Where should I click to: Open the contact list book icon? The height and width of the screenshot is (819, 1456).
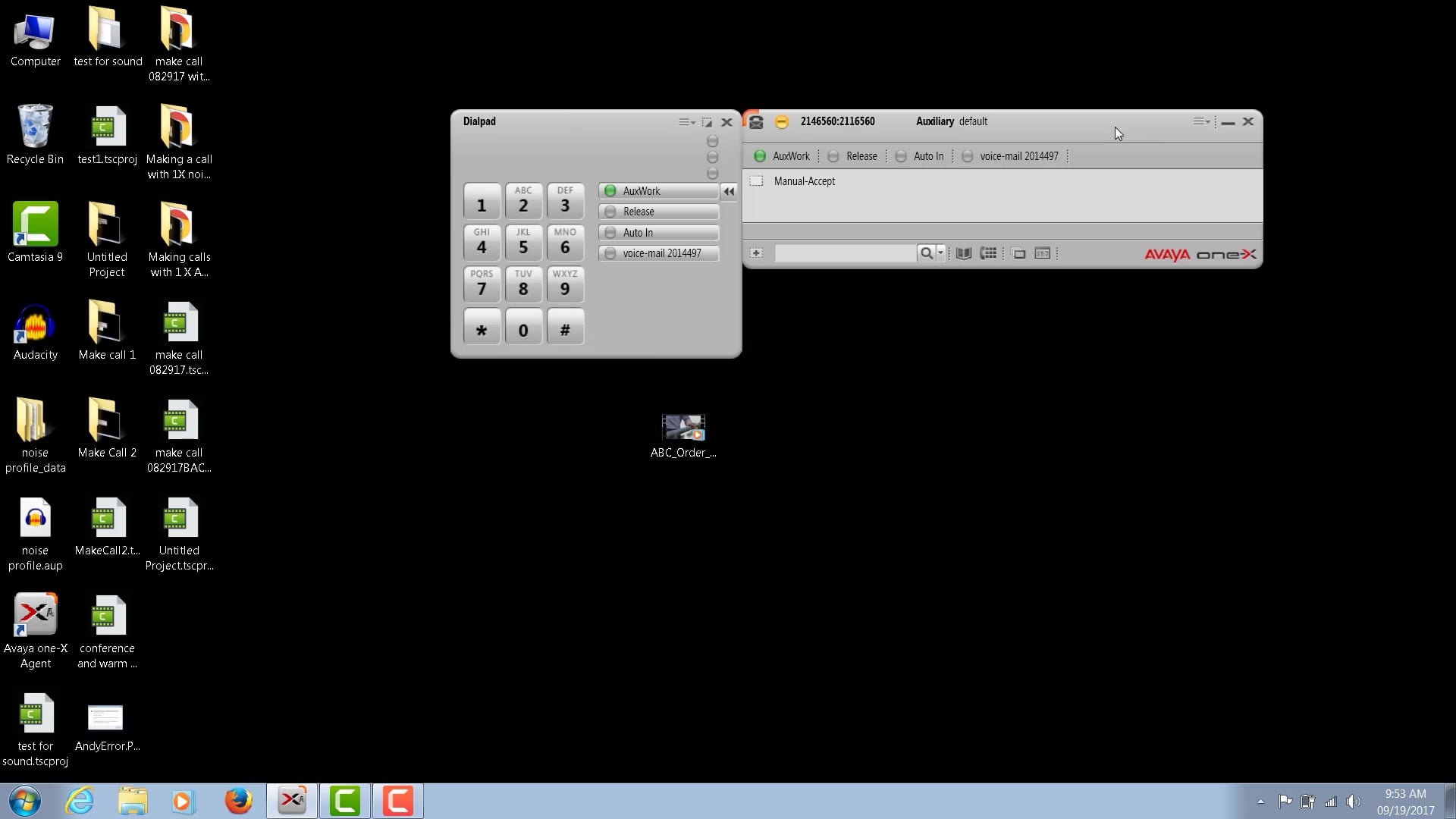point(964,253)
